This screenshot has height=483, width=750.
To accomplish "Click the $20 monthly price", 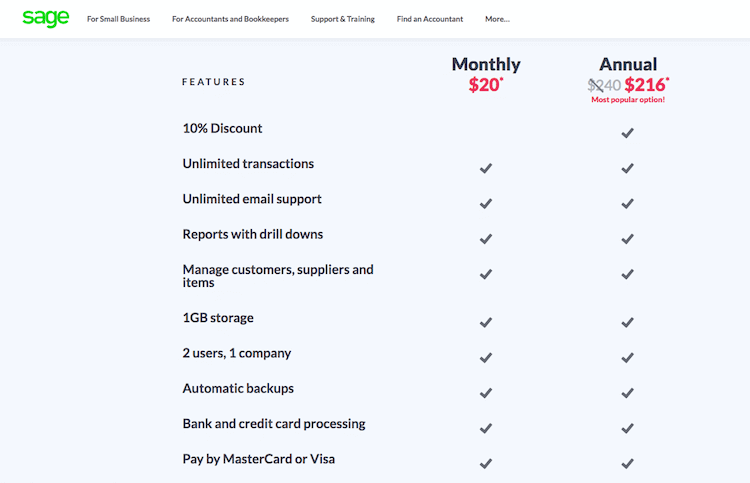I will 485,85.
